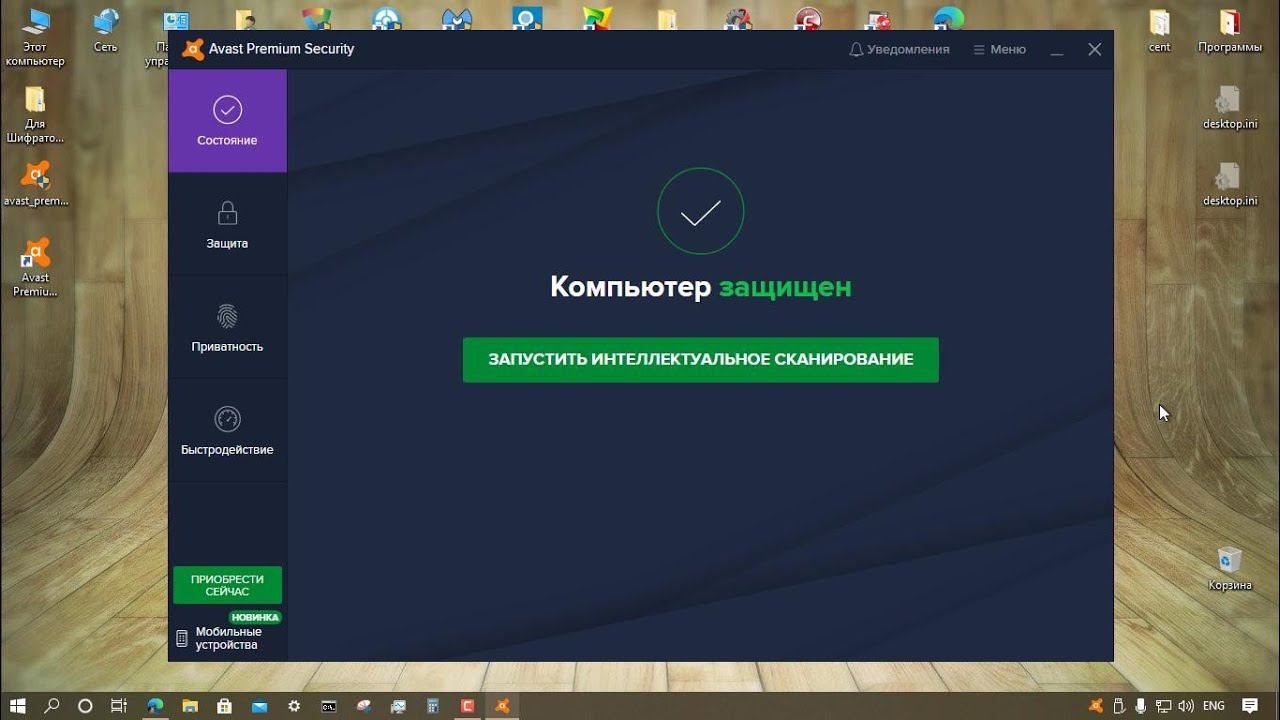1280x720 pixels.
Task: Open Settings gear on taskbar
Action: [x=294, y=706]
